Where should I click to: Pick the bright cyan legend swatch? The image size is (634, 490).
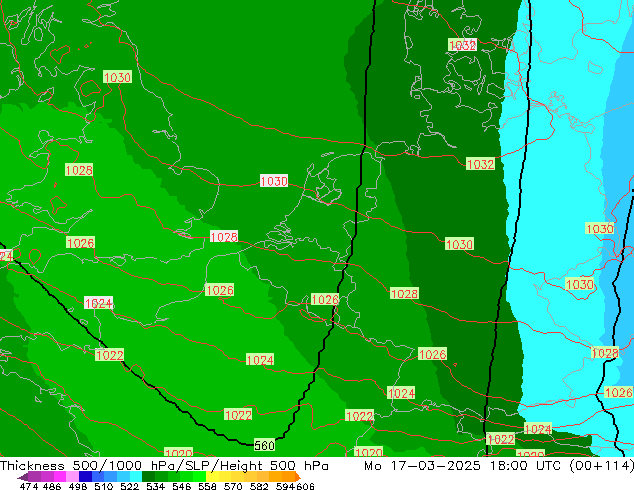136,477
